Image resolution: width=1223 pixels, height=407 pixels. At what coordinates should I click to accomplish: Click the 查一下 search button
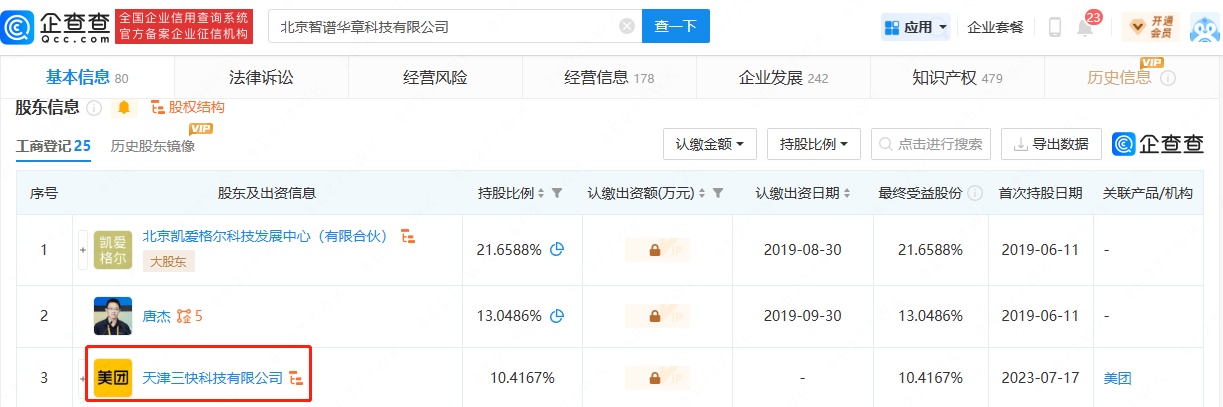(x=675, y=27)
